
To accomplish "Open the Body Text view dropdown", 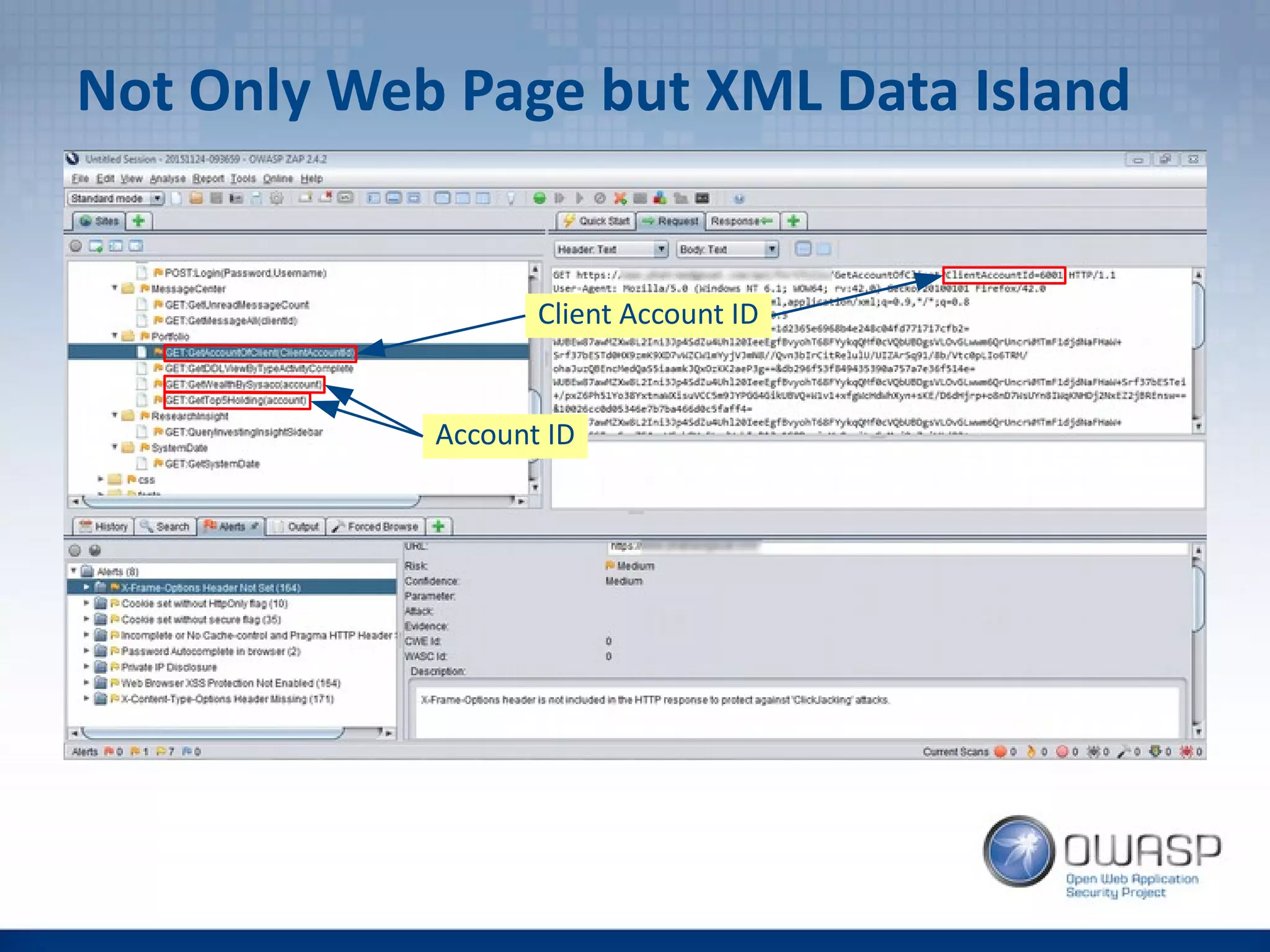I will 771,249.
